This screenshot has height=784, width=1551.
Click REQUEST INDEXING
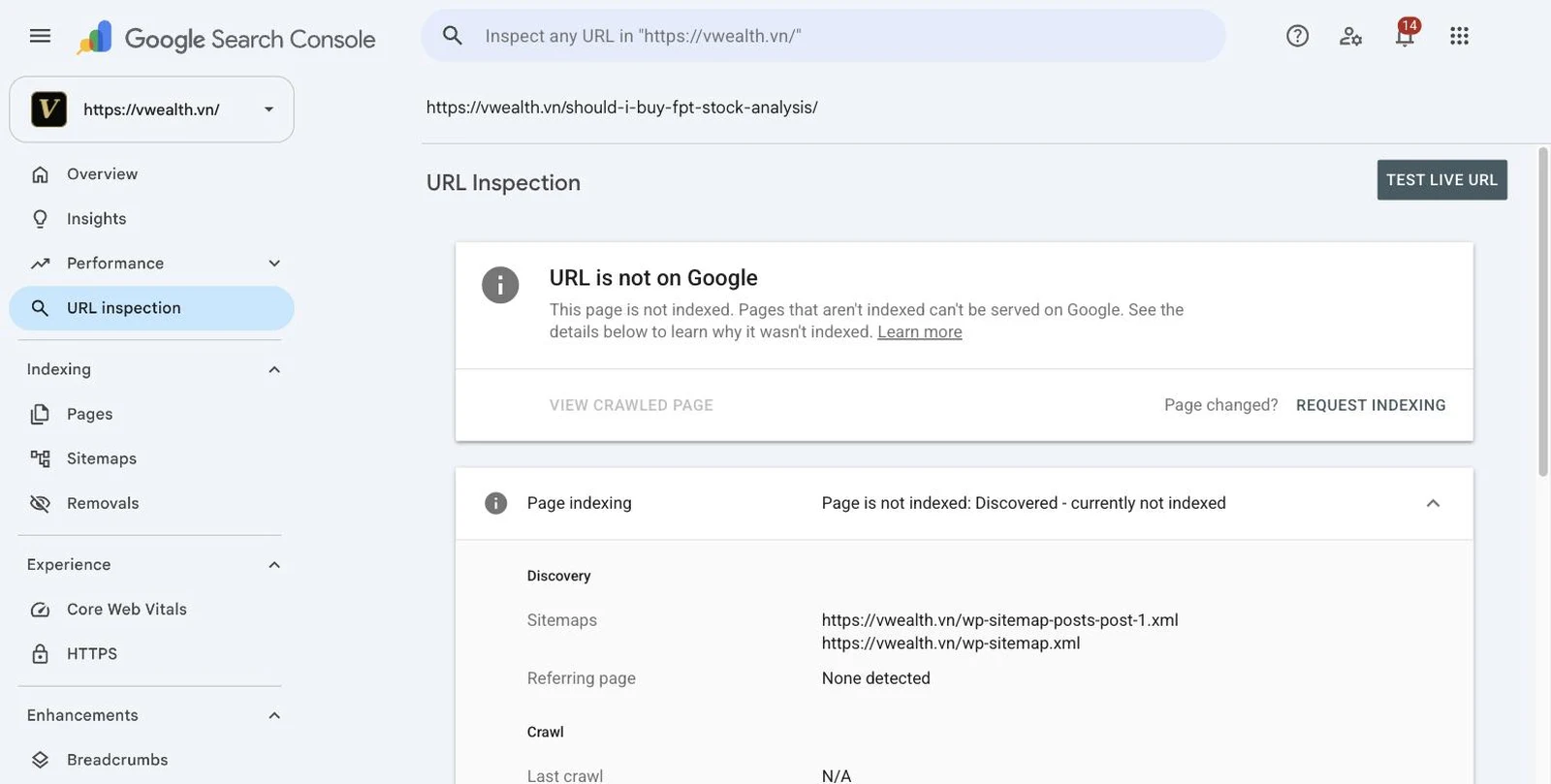click(x=1371, y=405)
